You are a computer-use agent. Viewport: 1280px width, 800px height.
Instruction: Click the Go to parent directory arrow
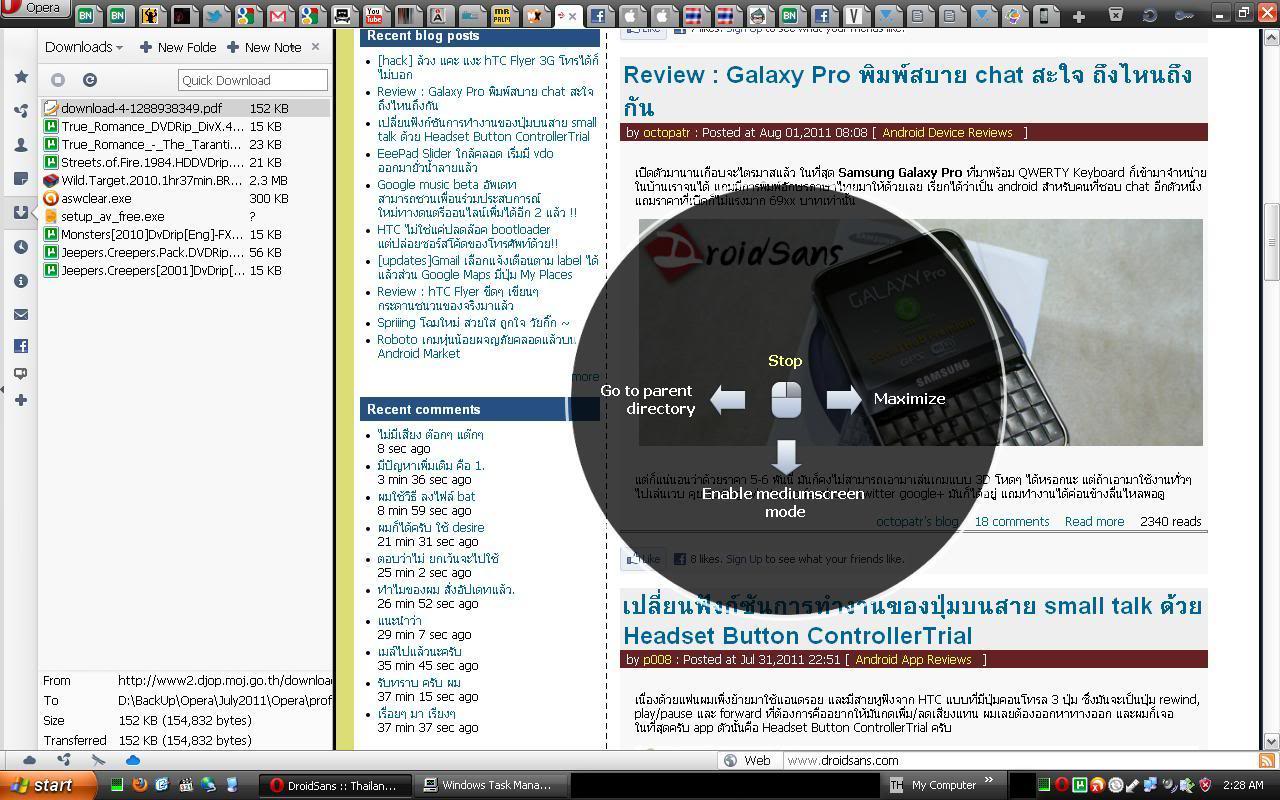coord(728,399)
